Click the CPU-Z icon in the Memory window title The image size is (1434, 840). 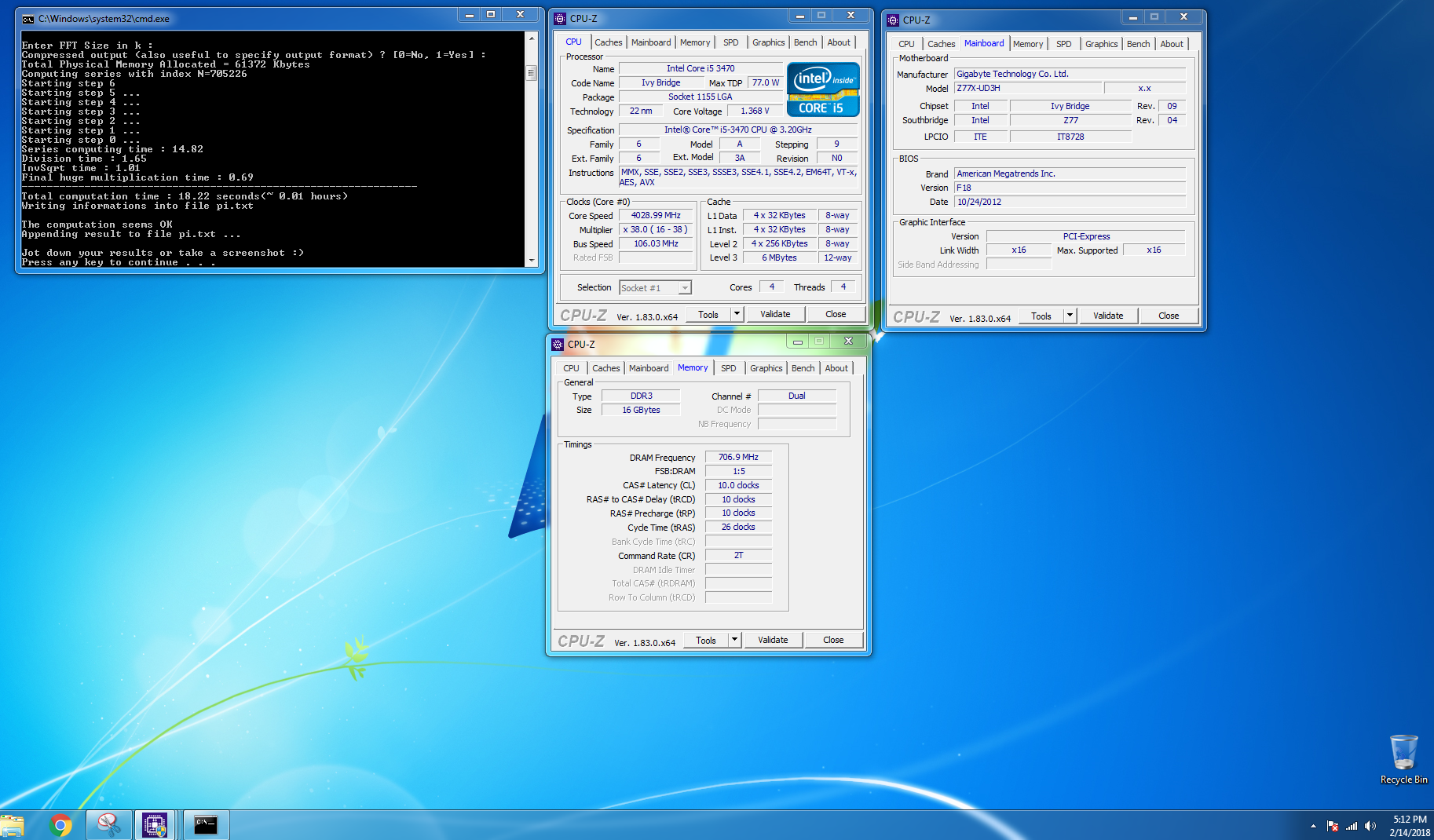pyautogui.click(x=558, y=345)
